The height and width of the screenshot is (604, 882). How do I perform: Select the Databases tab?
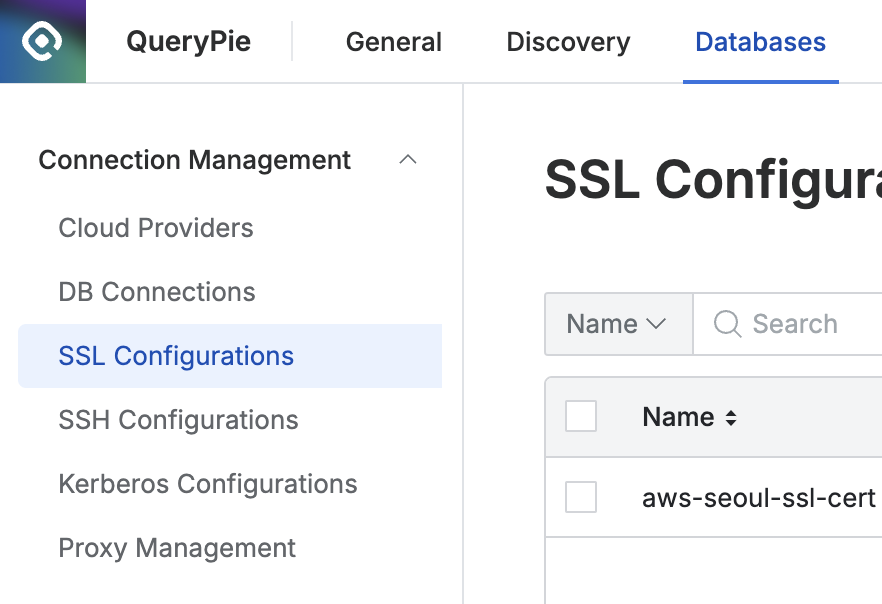coord(760,42)
